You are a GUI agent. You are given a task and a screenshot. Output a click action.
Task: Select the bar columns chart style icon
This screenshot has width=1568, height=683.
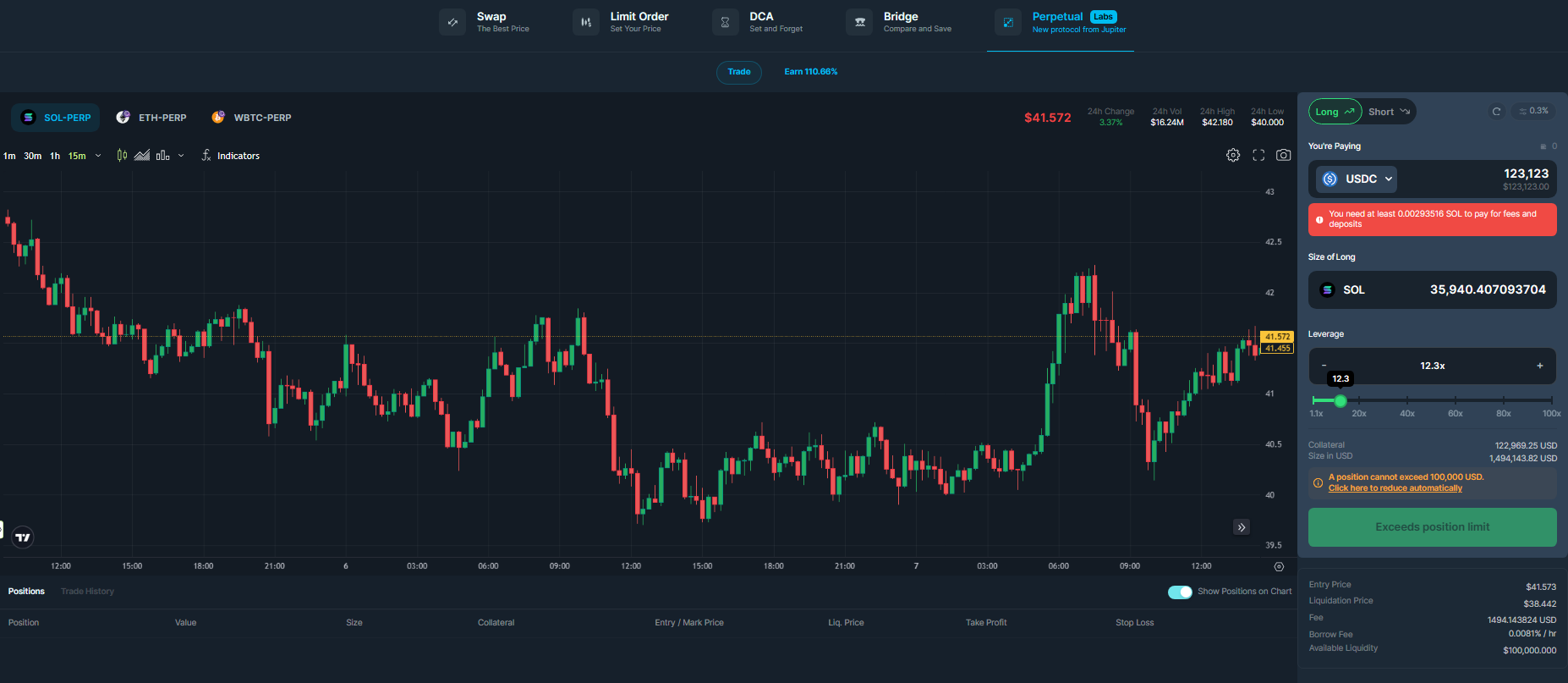click(x=163, y=155)
